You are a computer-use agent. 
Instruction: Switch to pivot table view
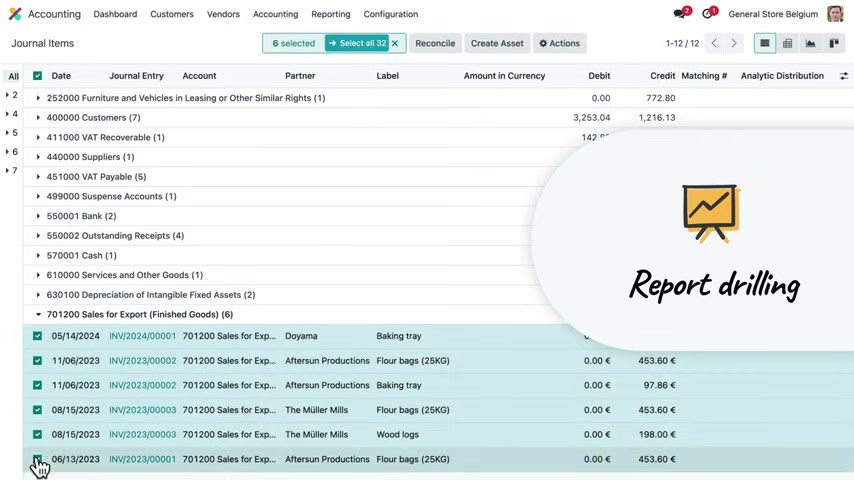(788, 43)
